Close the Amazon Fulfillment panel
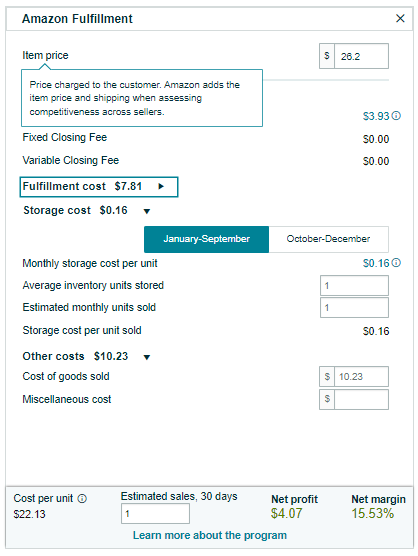This screenshot has width=418, height=556. [x=400, y=18]
